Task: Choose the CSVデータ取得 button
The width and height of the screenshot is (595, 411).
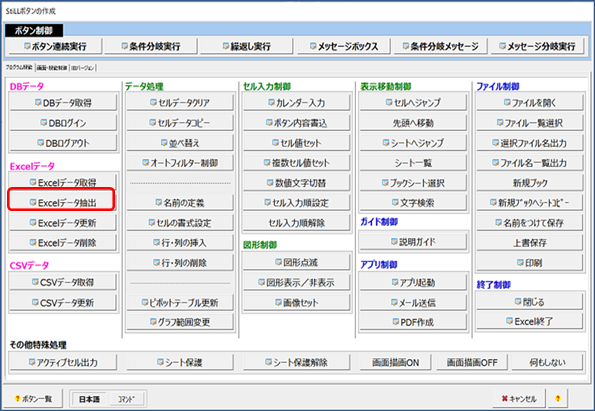Action: tap(63, 282)
